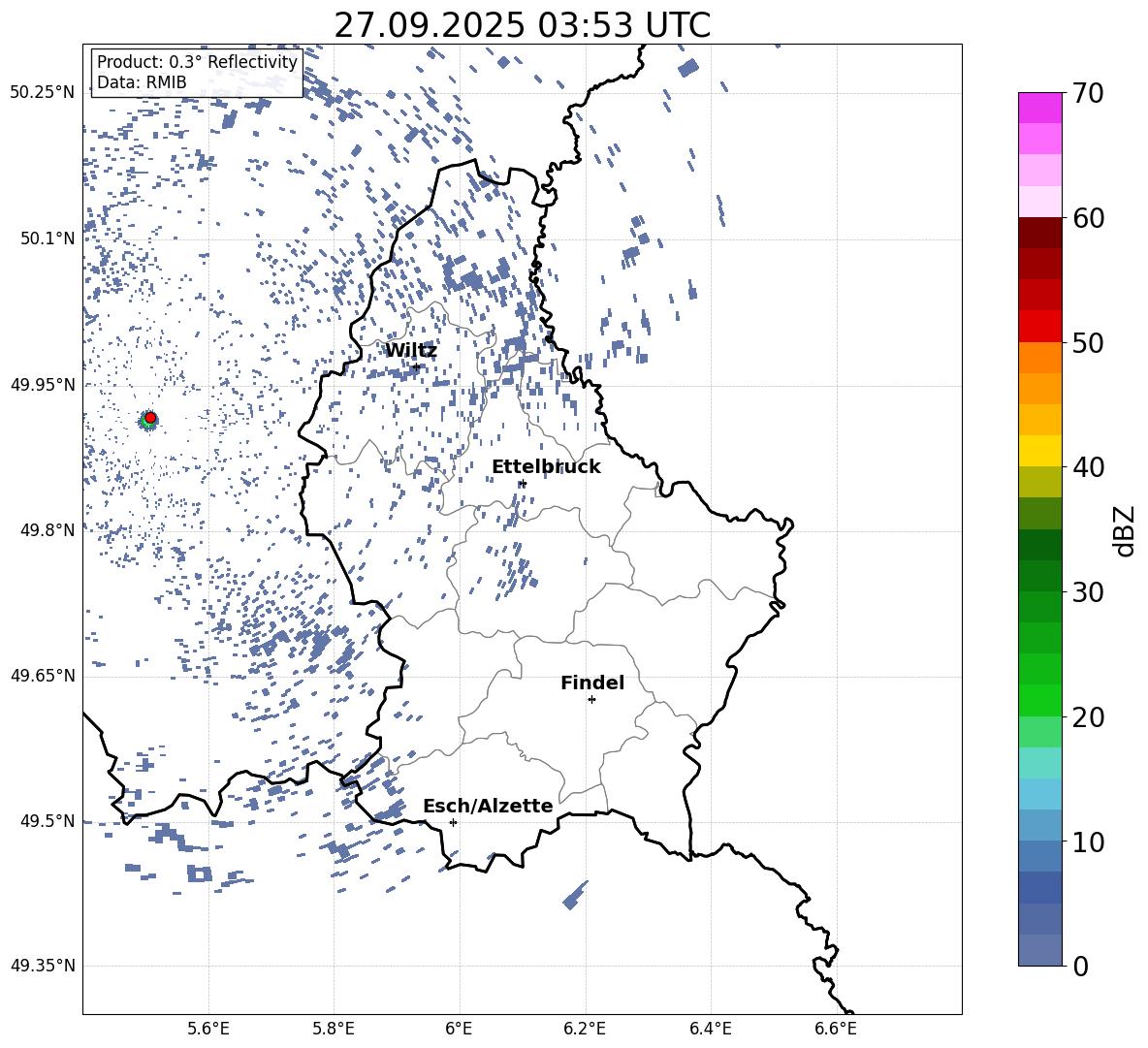Click the 5.8°E longitude label
1148x1048 pixels.
334,1029
